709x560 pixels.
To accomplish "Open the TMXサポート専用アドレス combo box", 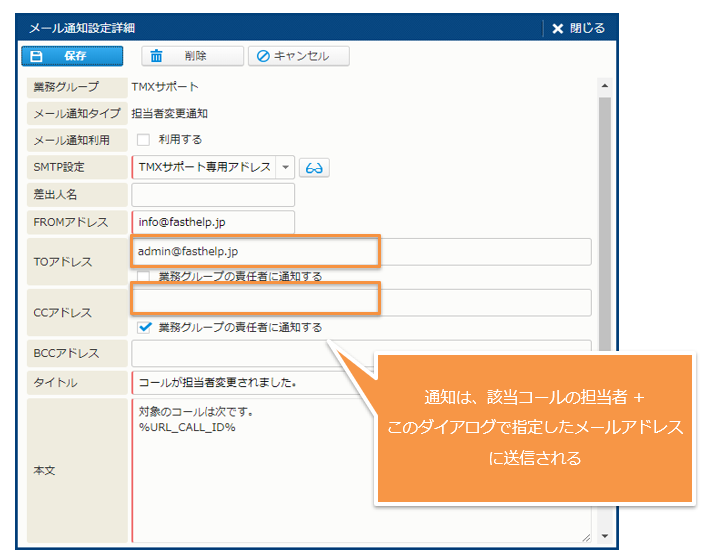I will [x=203, y=167].
